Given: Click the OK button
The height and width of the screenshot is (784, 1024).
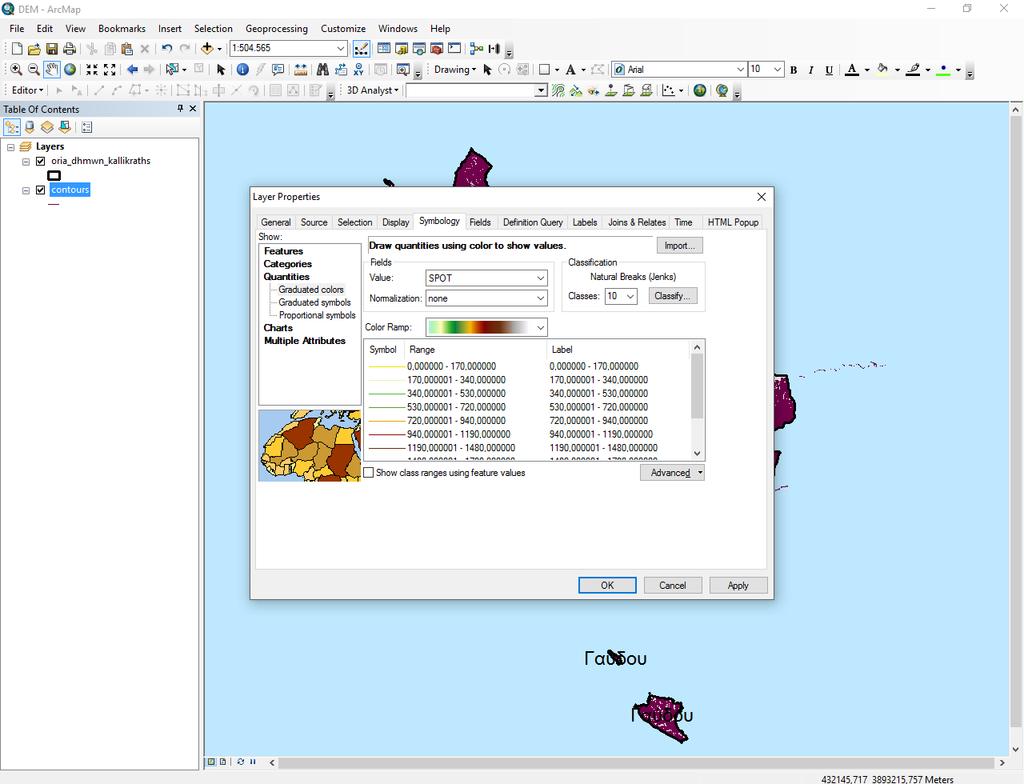Looking at the screenshot, I should click(607, 585).
